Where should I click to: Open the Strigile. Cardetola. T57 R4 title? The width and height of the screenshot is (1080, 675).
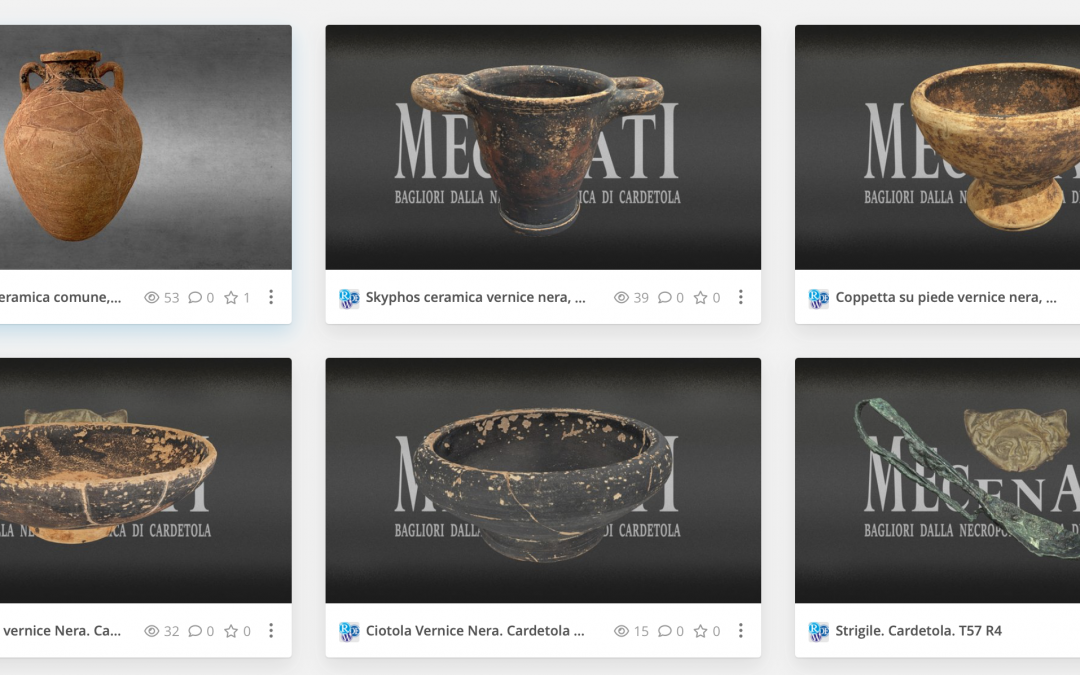(x=918, y=631)
